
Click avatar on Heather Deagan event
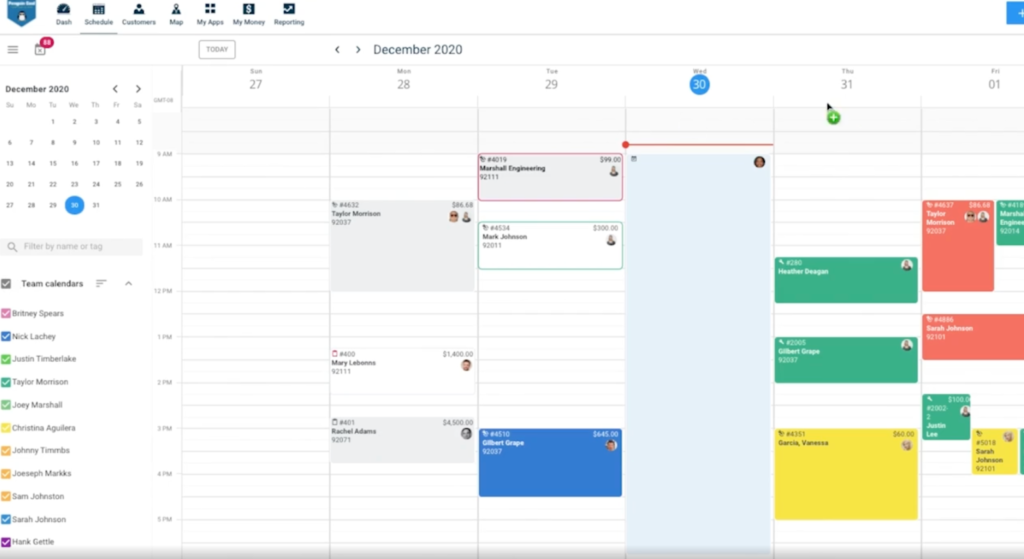click(906, 265)
